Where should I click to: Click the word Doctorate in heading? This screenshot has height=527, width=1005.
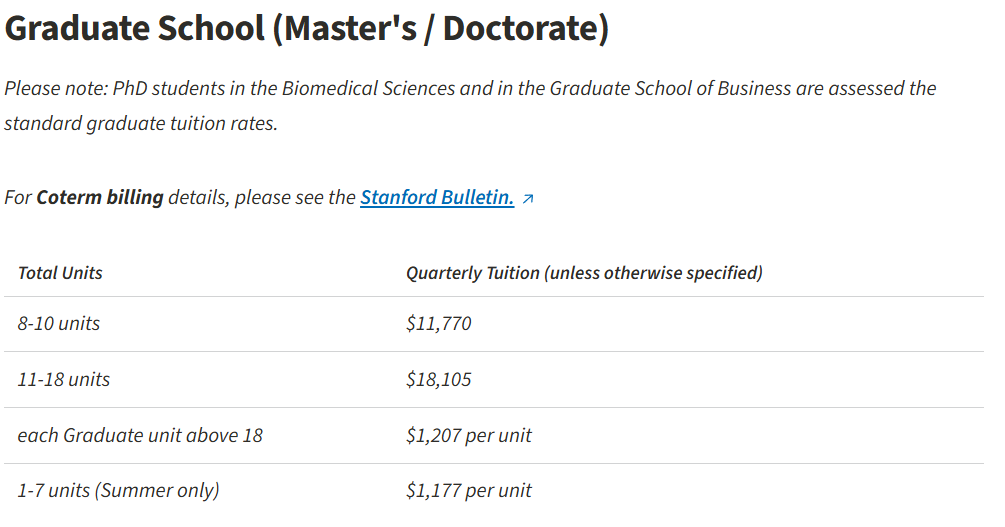coord(521,28)
